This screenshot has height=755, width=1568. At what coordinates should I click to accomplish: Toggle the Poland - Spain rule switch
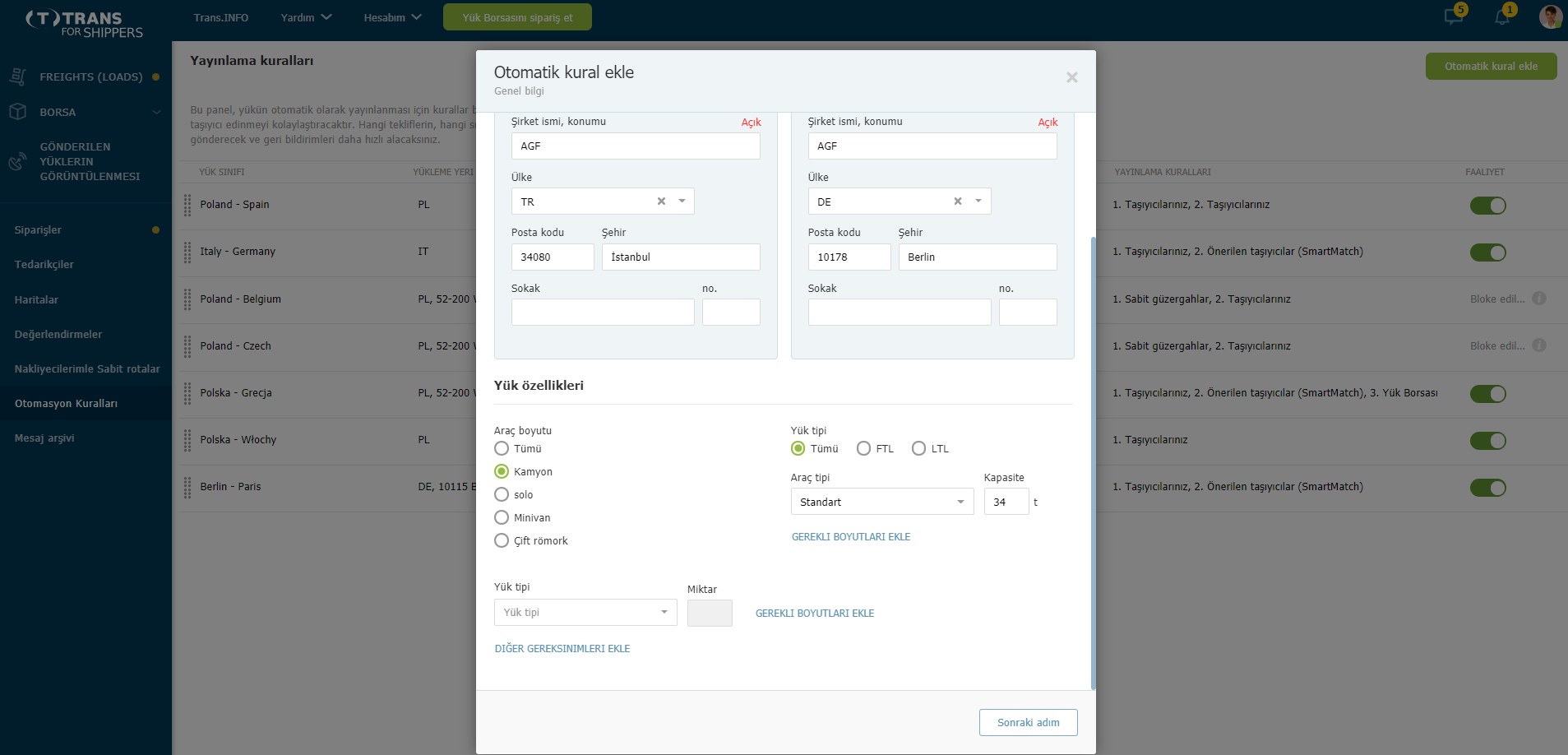[x=1487, y=206]
